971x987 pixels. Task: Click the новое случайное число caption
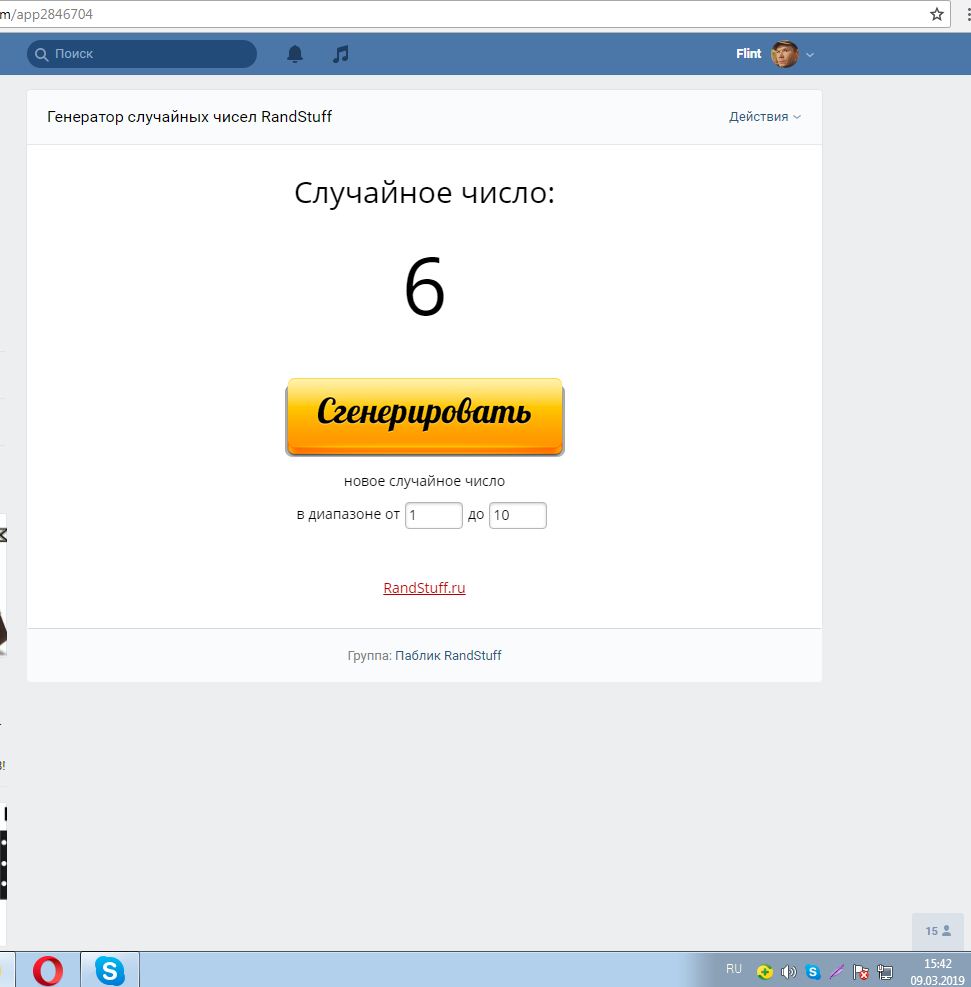tap(424, 482)
